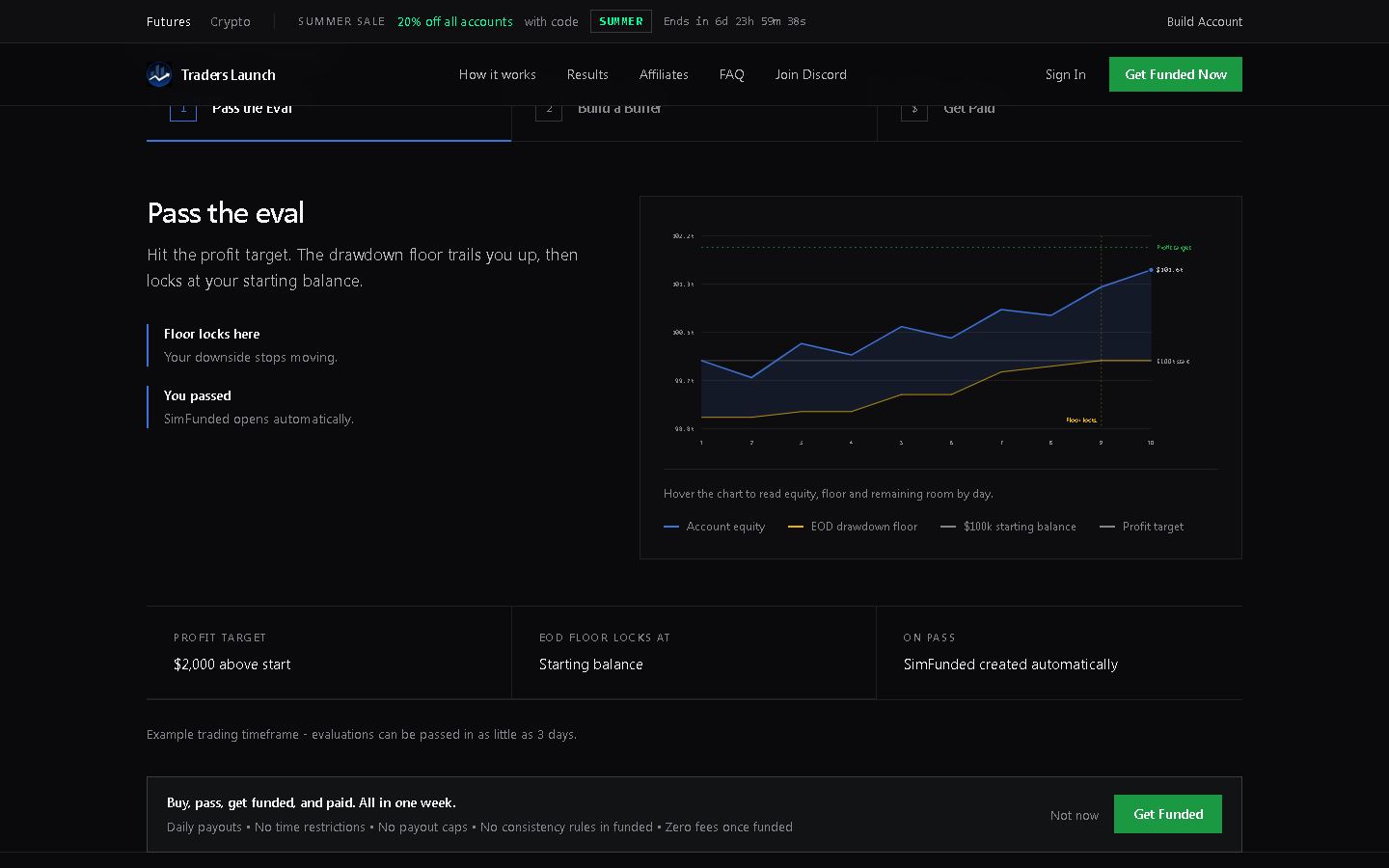Open the Results menu item

click(x=587, y=74)
